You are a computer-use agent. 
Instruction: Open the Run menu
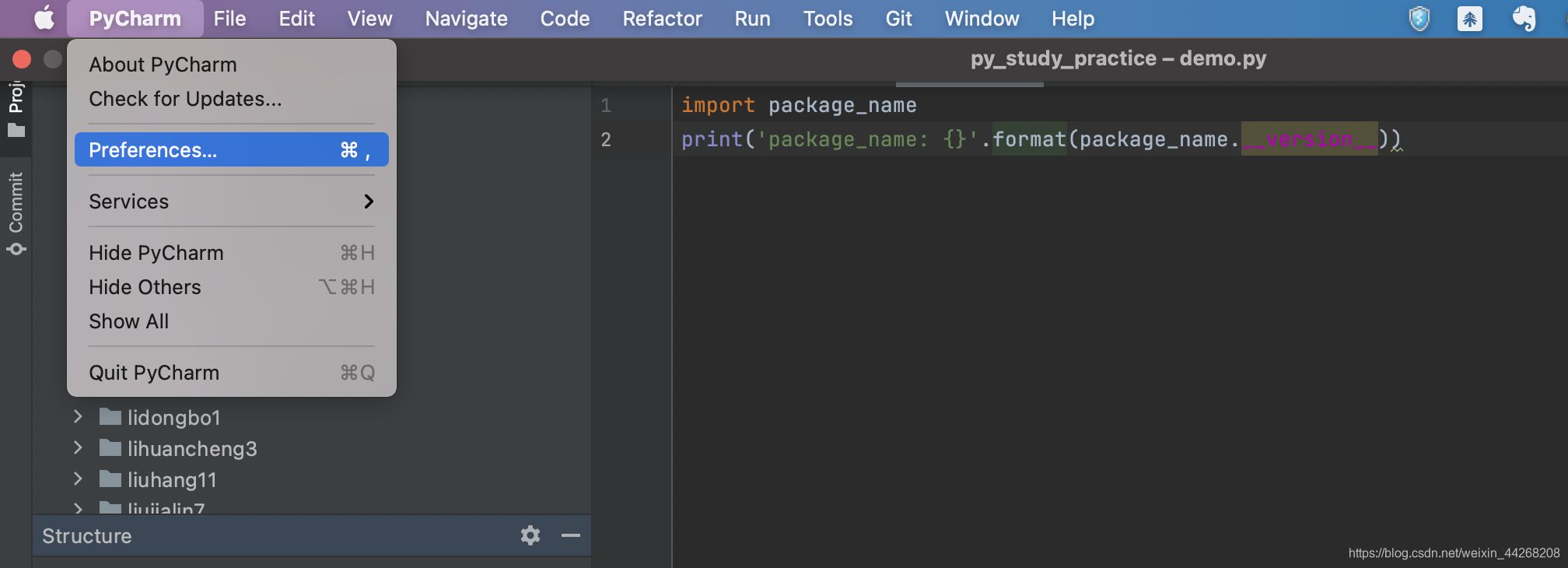click(x=753, y=19)
